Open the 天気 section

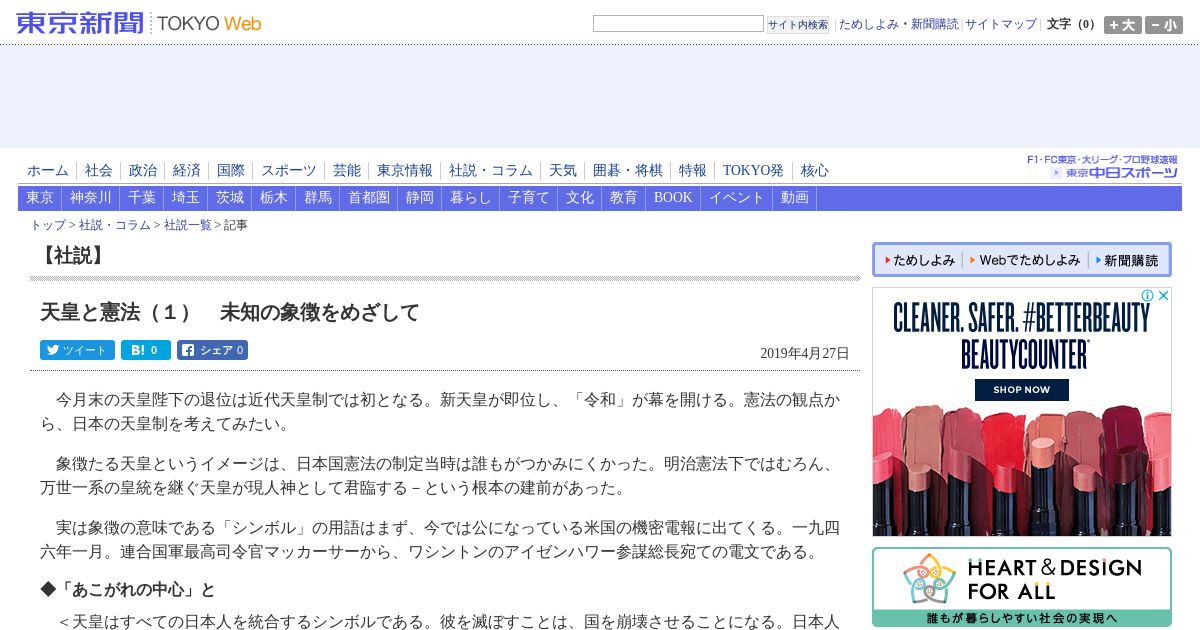click(563, 171)
